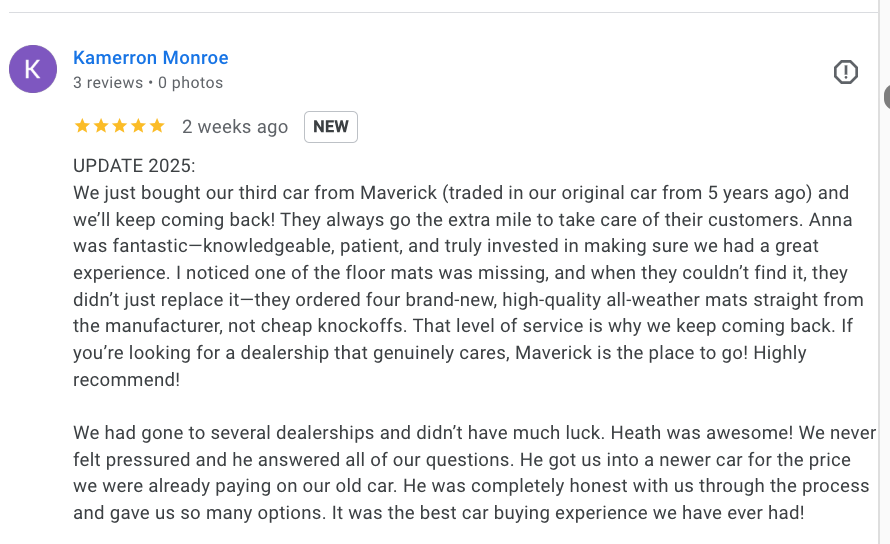Click the '3 reviews • 0 photos' text
The width and height of the screenshot is (890, 544).
click(148, 83)
